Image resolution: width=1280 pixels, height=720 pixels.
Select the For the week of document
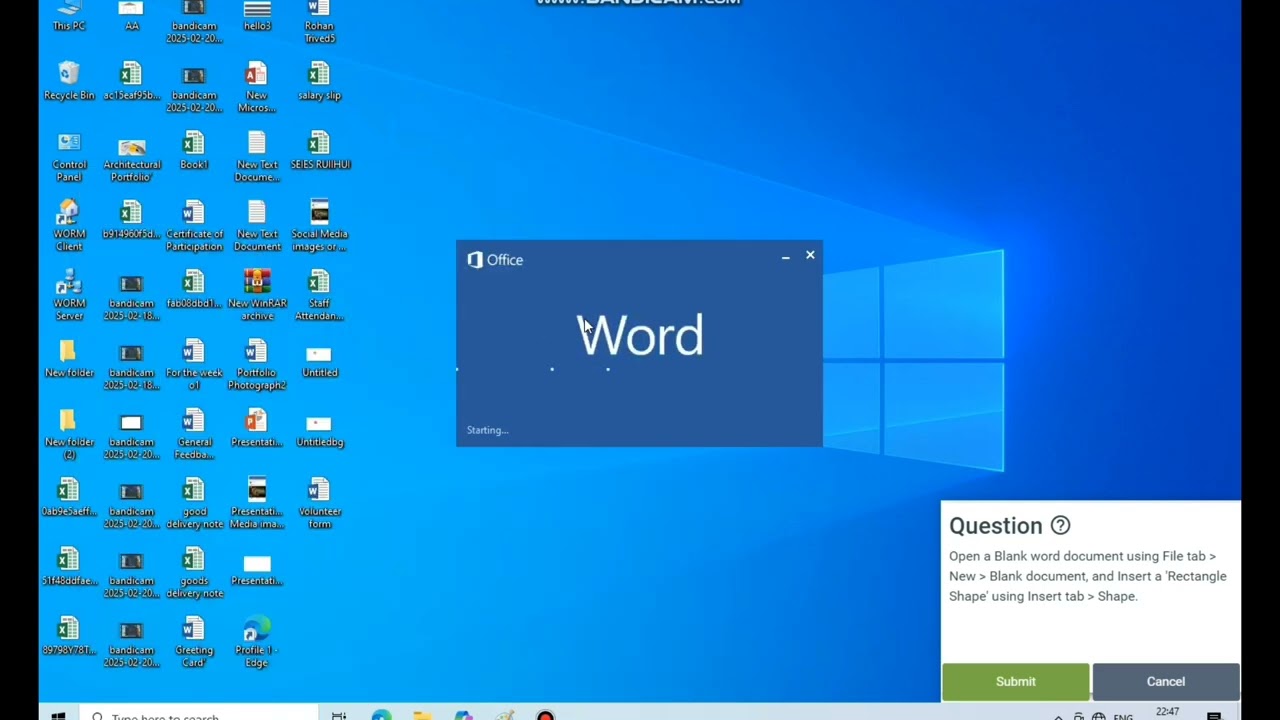[194, 365]
